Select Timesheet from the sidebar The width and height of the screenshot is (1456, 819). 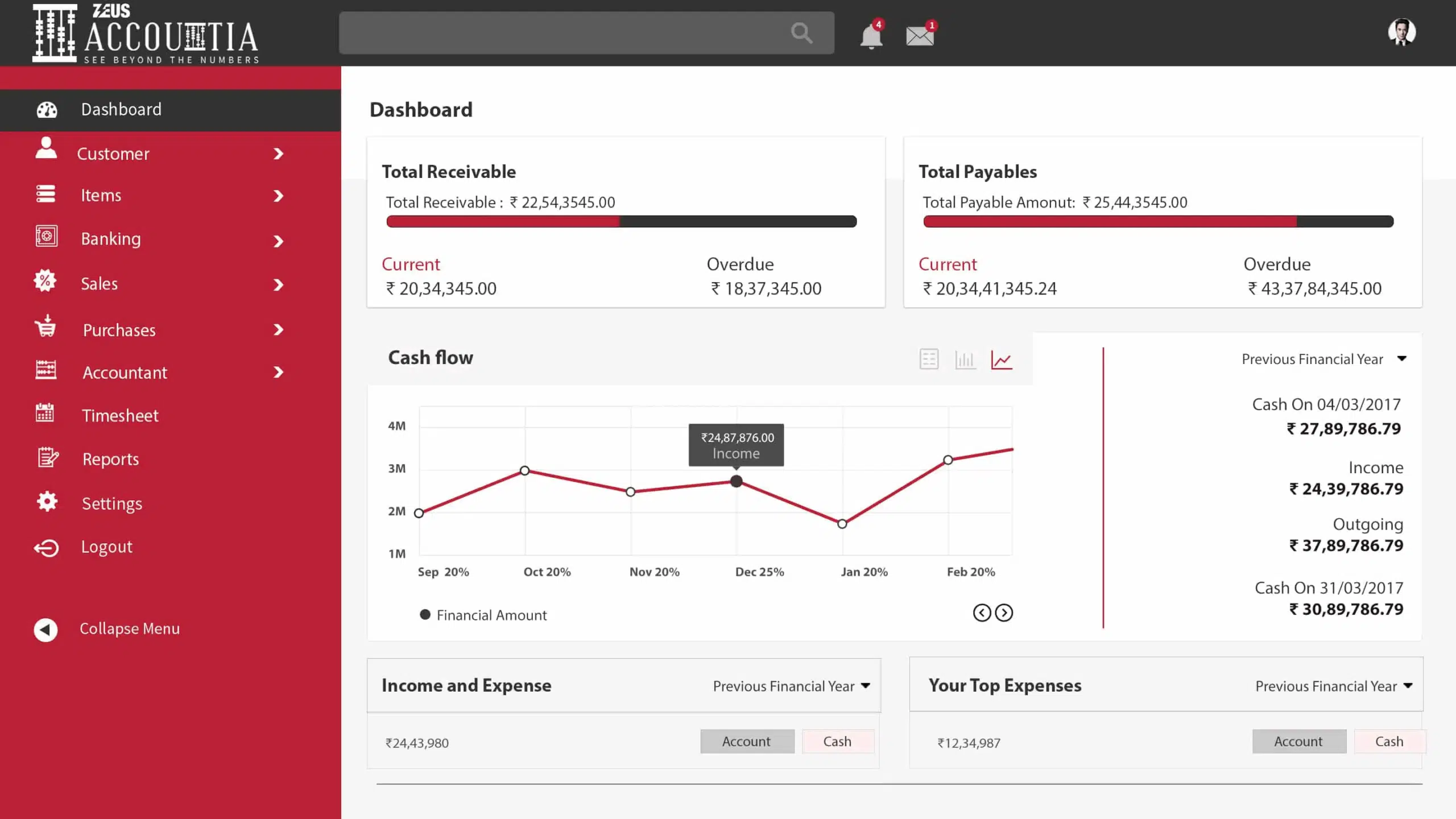pyautogui.click(x=119, y=415)
